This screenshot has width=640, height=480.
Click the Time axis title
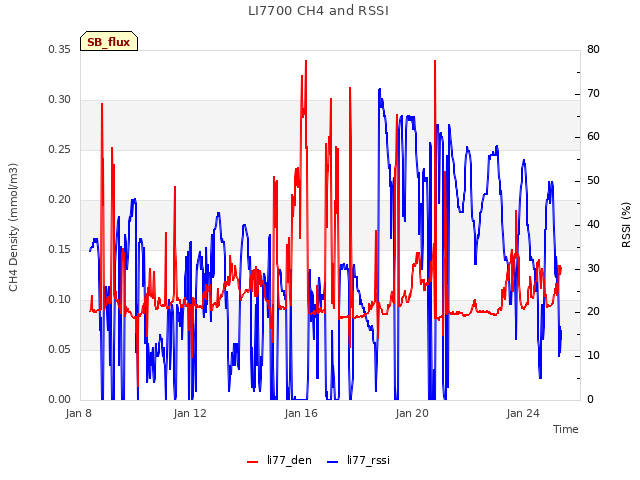coord(566,429)
